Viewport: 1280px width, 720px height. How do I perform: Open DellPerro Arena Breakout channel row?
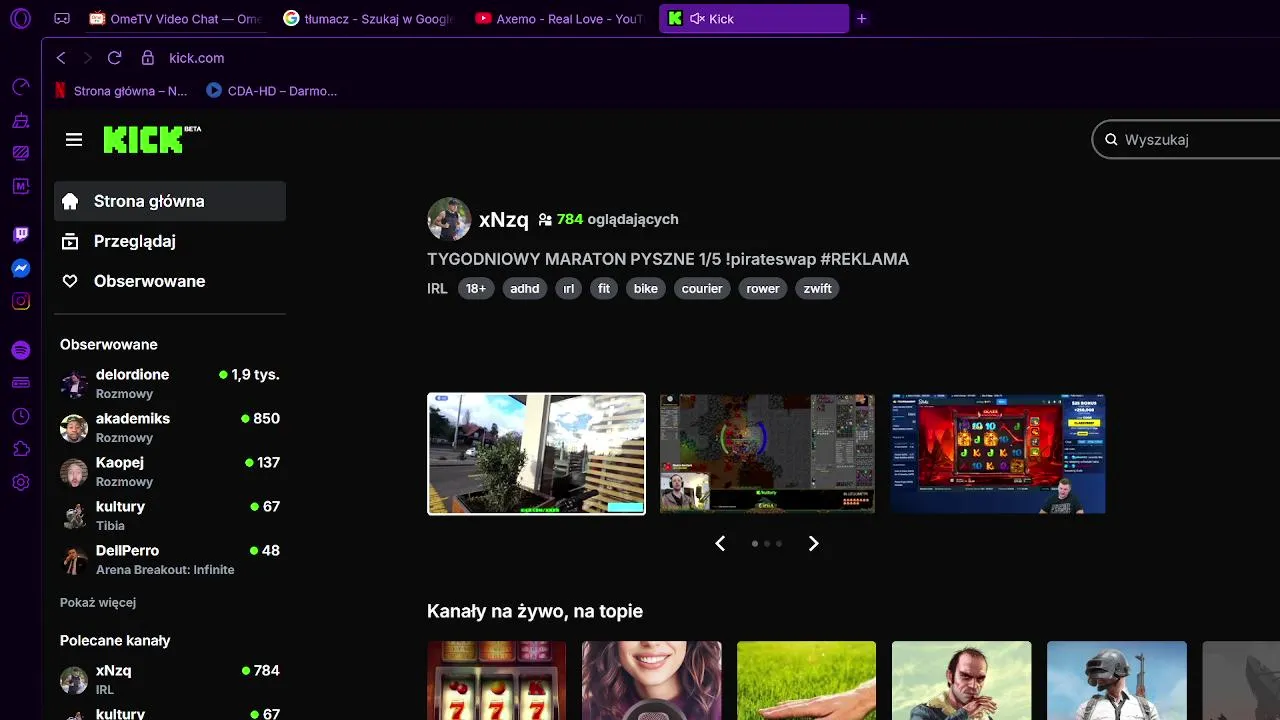(170, 560)
